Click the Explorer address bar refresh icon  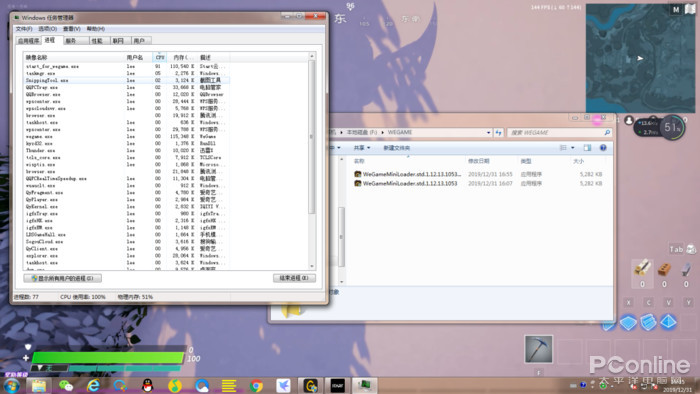point(499,133)
